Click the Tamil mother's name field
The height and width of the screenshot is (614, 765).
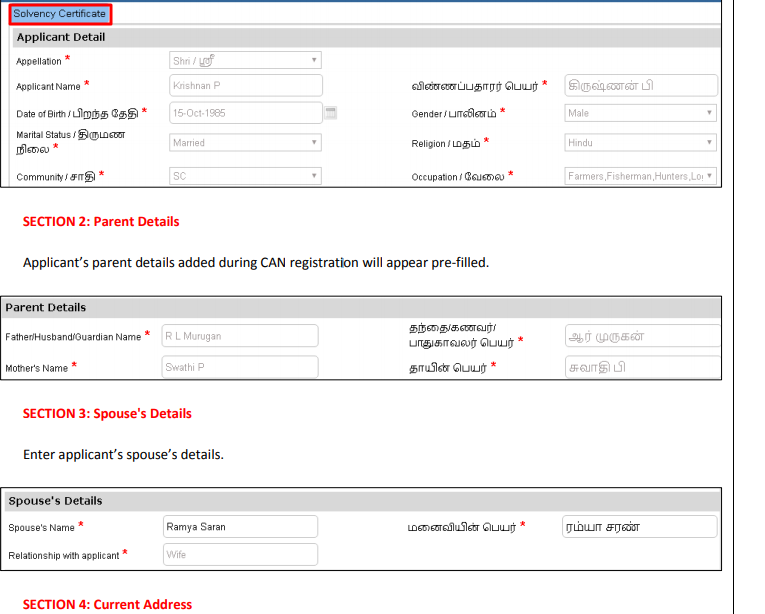643,367
